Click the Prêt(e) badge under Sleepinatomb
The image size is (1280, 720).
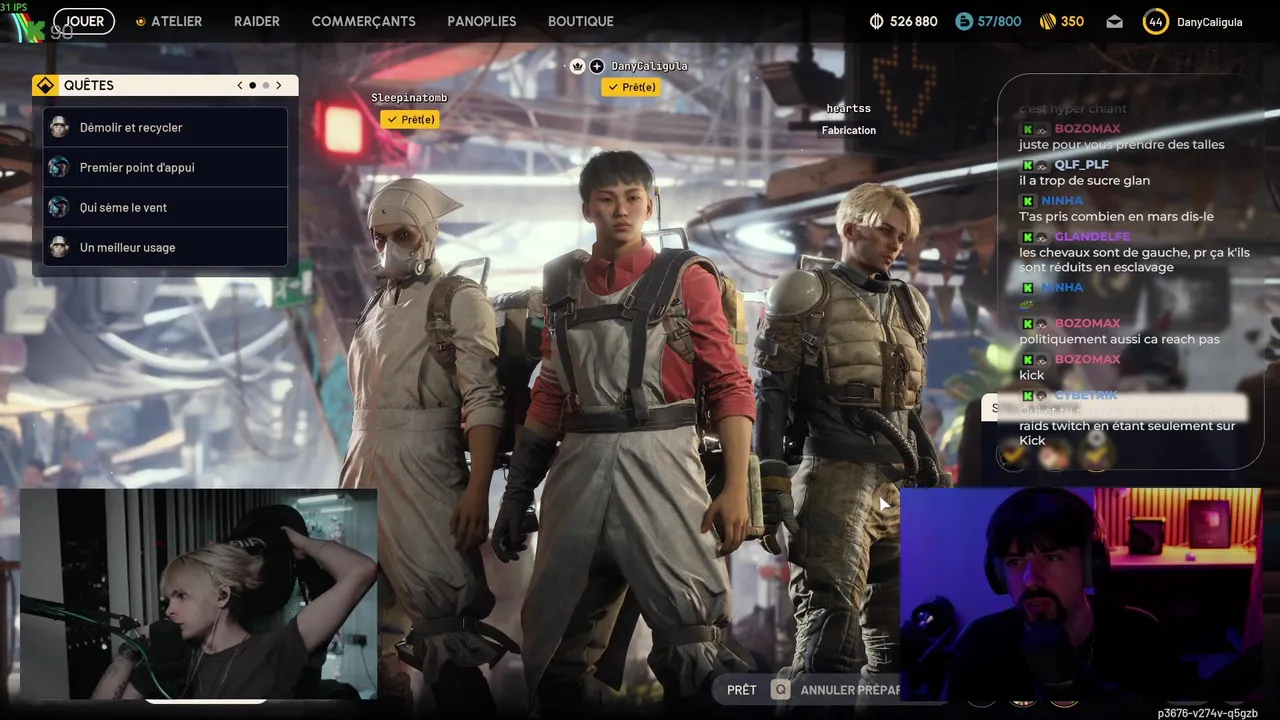tap(410, 119)
